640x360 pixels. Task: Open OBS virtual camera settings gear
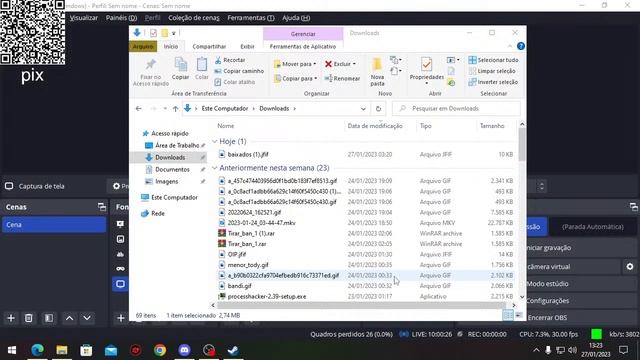pos(630,267)
